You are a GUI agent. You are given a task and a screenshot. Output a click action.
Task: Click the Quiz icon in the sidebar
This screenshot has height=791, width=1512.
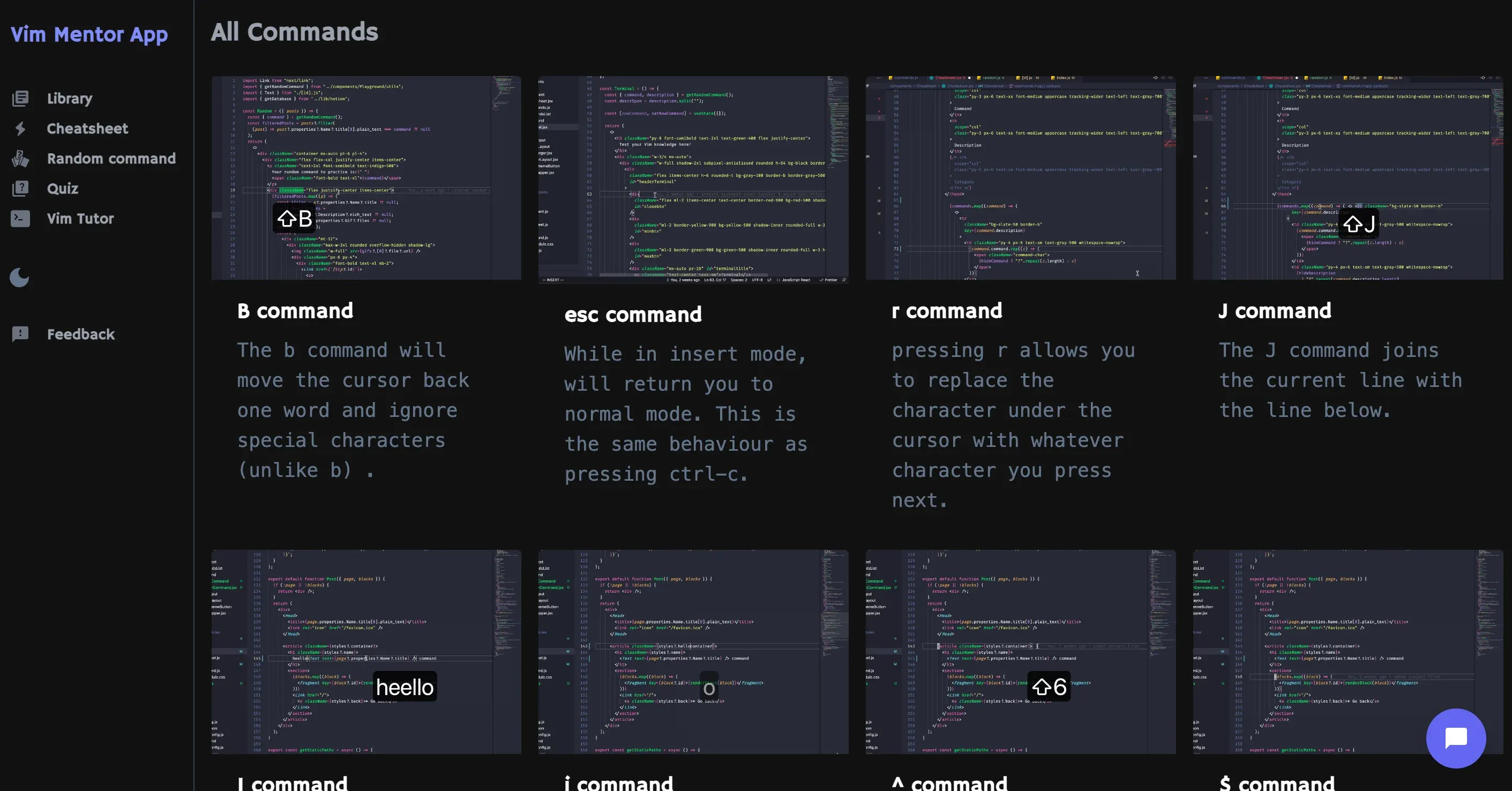[x=20, y=189]
